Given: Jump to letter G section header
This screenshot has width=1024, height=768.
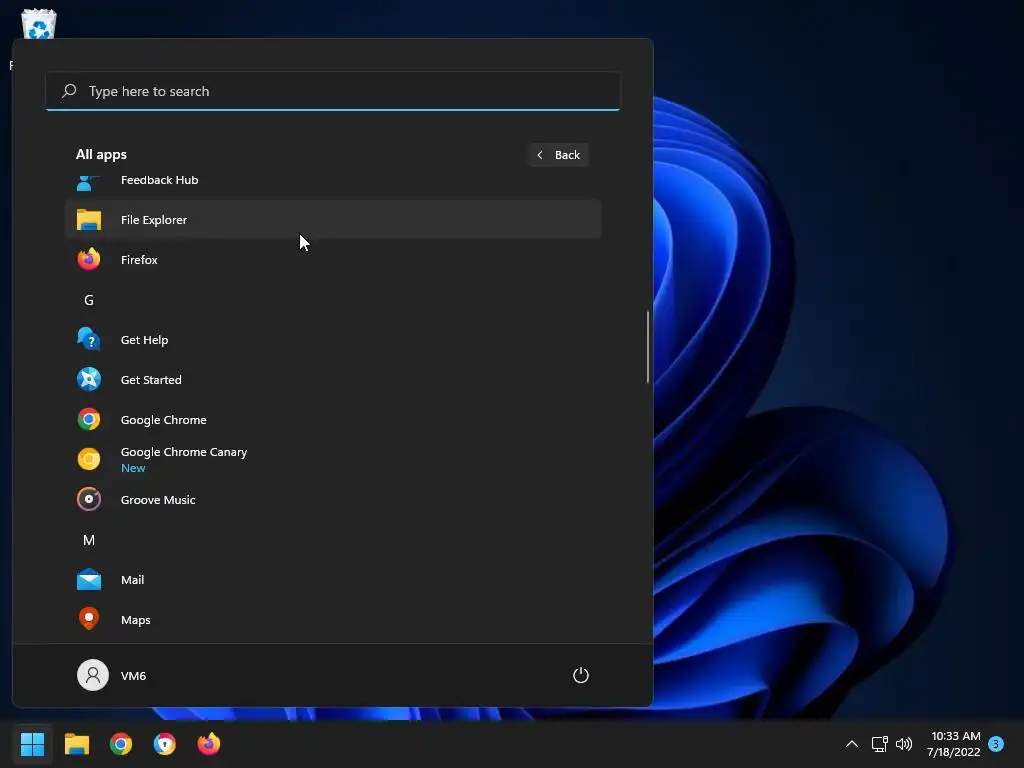Looking at the screenshot, I should click(89, 300).
